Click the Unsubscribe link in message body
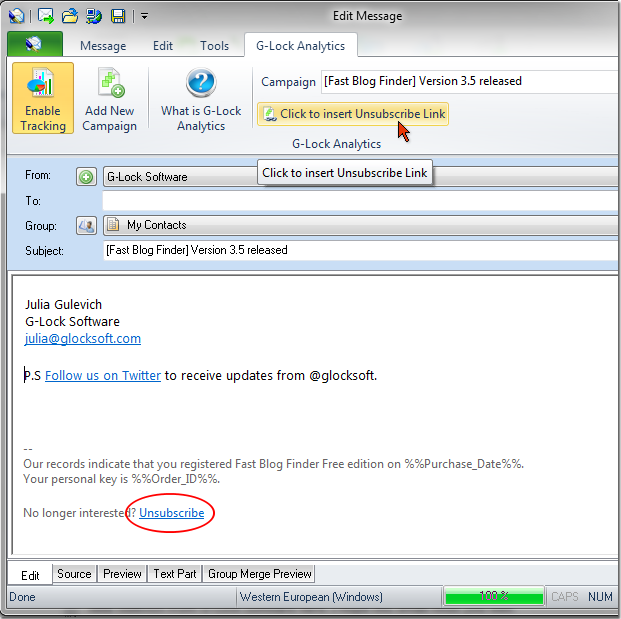Image resolution: width=621 pixels, height=619 pixels. click(171, 513)
